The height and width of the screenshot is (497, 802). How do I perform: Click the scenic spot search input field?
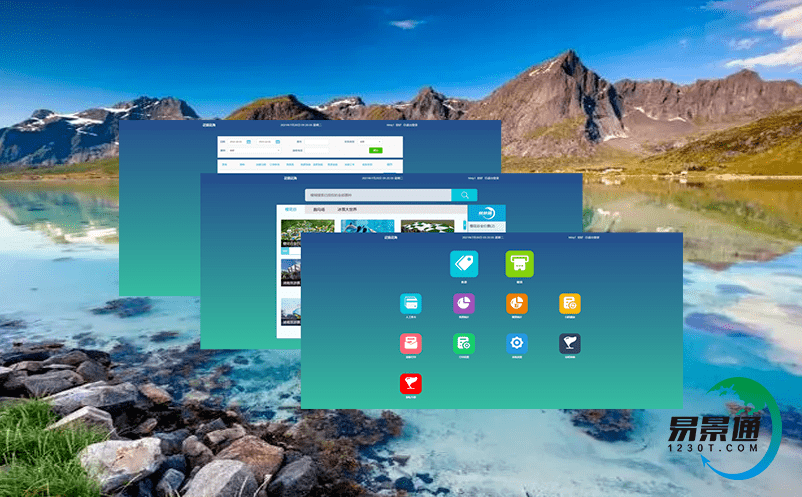click(378, 195)
